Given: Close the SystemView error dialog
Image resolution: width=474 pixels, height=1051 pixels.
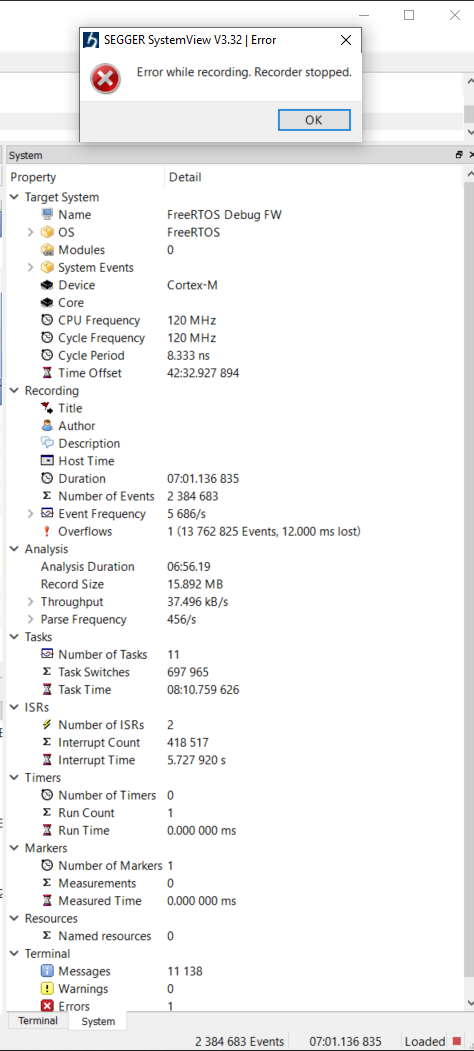Looking at the screenshot, I should (346, 40).
